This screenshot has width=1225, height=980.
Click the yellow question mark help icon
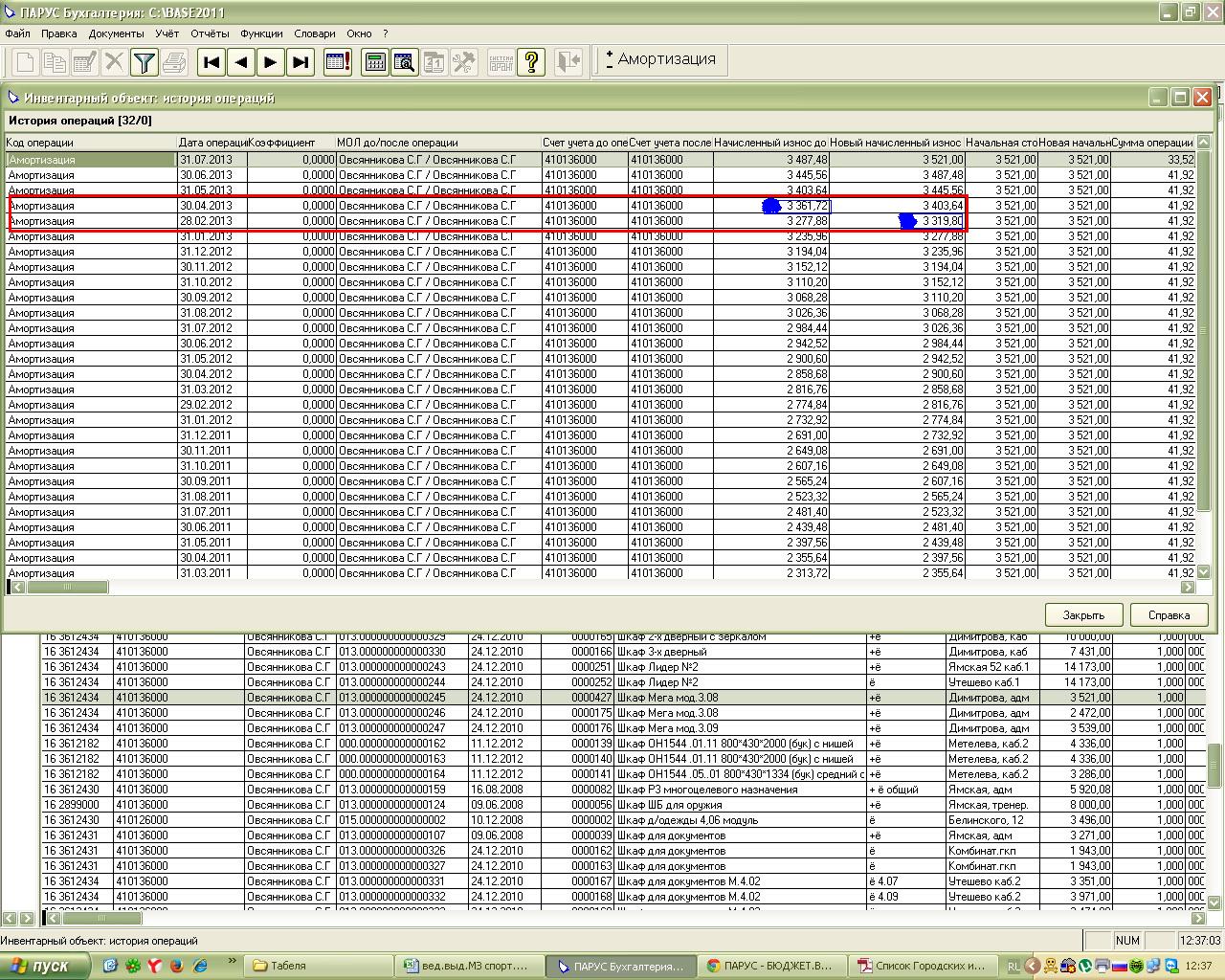(531, 62)
